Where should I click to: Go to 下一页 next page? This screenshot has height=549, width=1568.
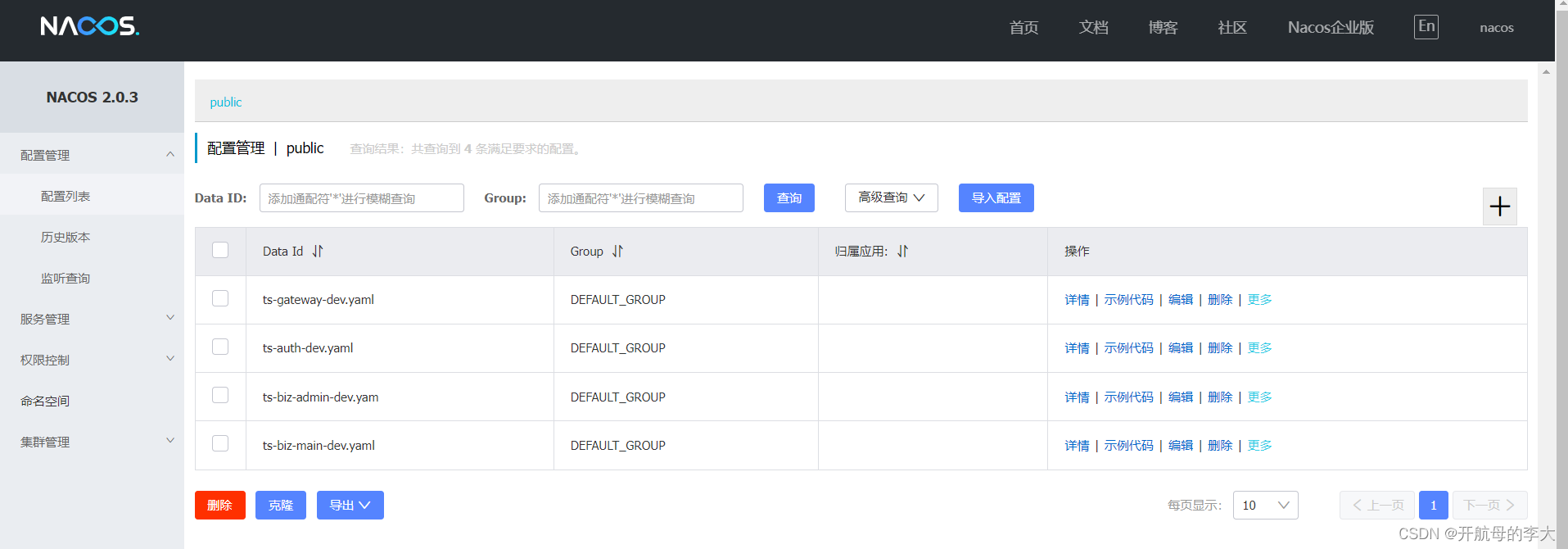pyautogui.click(x=1489, y=505)
